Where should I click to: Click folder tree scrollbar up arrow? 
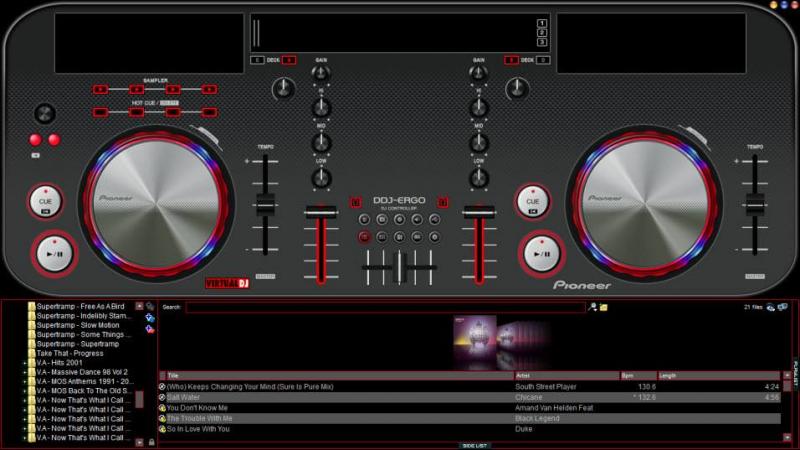pyautogui.click(x=139, y=306)
